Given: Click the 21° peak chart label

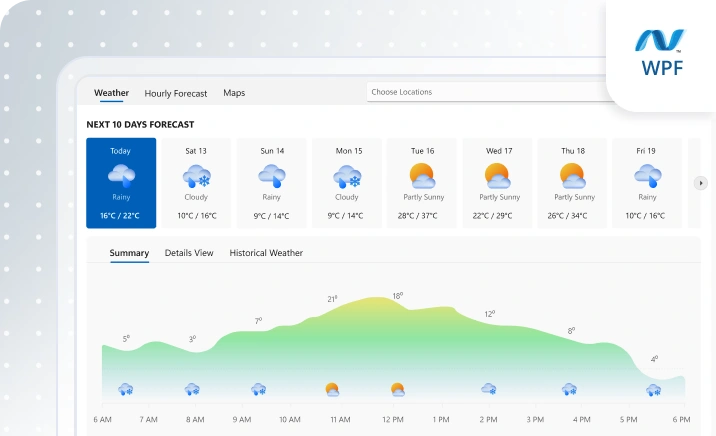Looking at the screenshot, I should (x=332, y=299).
